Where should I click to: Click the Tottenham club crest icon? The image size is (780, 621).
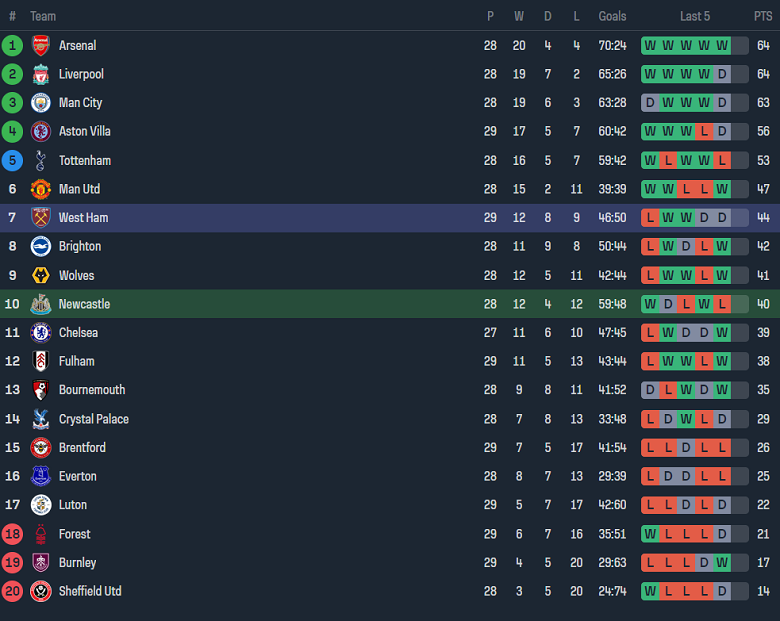40,160
